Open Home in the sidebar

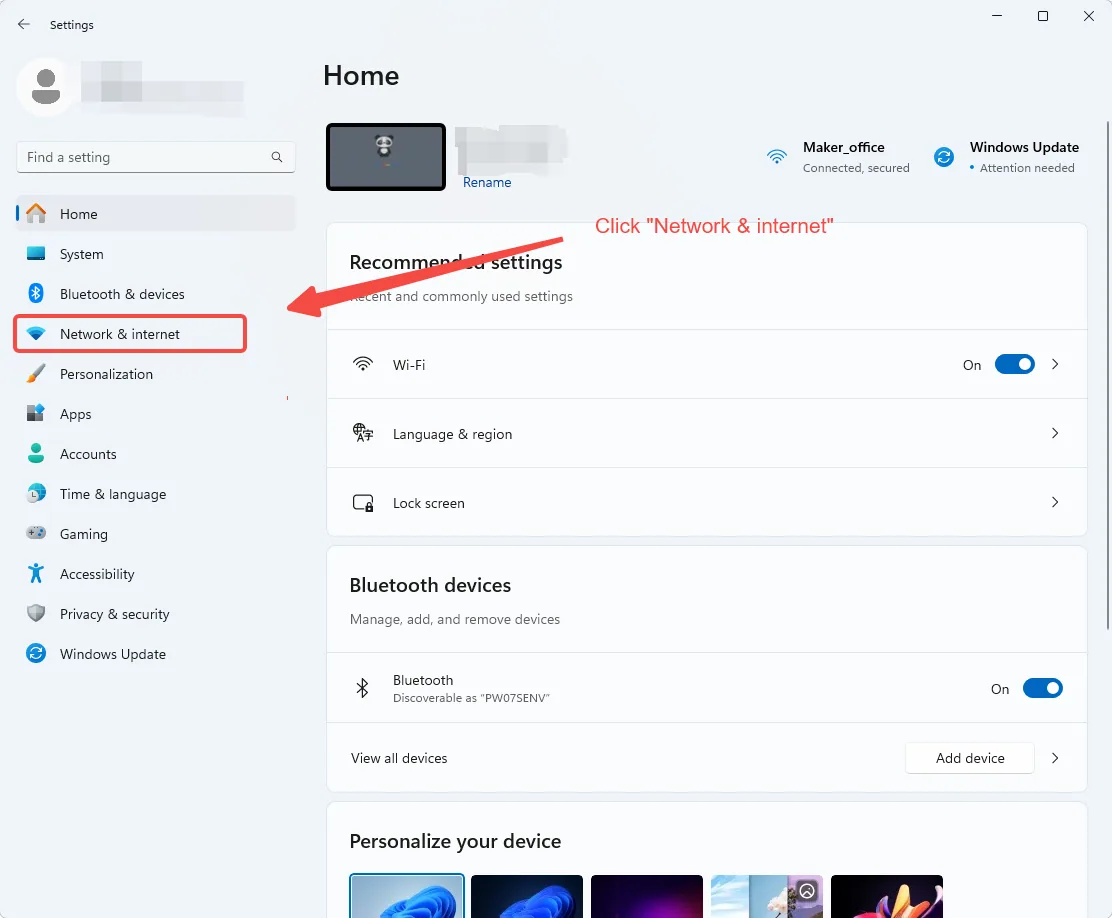(x=155, y=214)
